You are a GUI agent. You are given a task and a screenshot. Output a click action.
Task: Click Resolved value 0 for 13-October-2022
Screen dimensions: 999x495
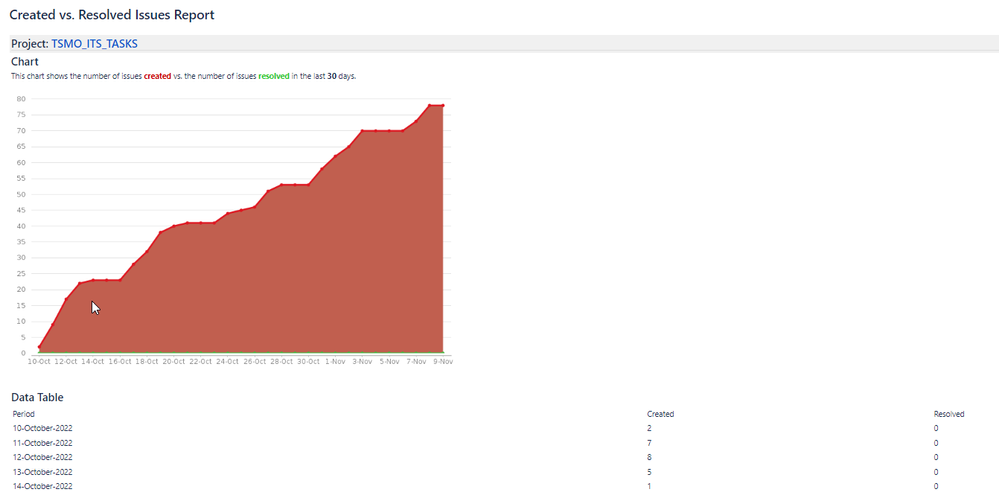[x=936, y=472]
